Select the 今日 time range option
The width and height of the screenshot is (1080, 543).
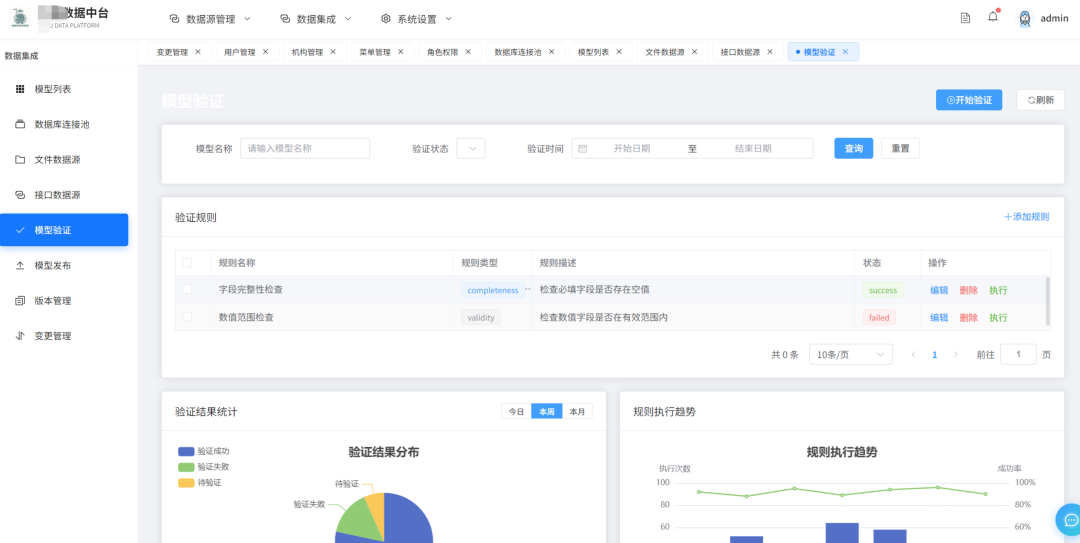click(x=517, y=411)
